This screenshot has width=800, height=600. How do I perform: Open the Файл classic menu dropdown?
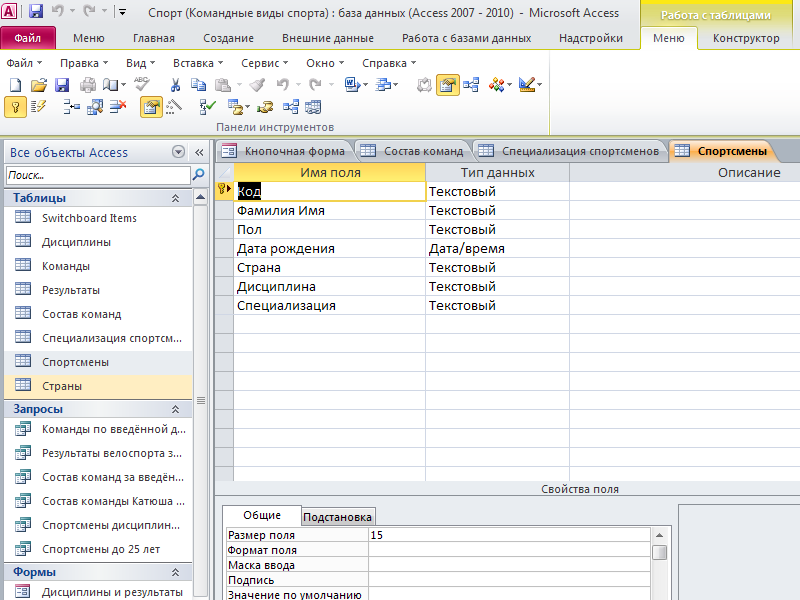[24, 63]
